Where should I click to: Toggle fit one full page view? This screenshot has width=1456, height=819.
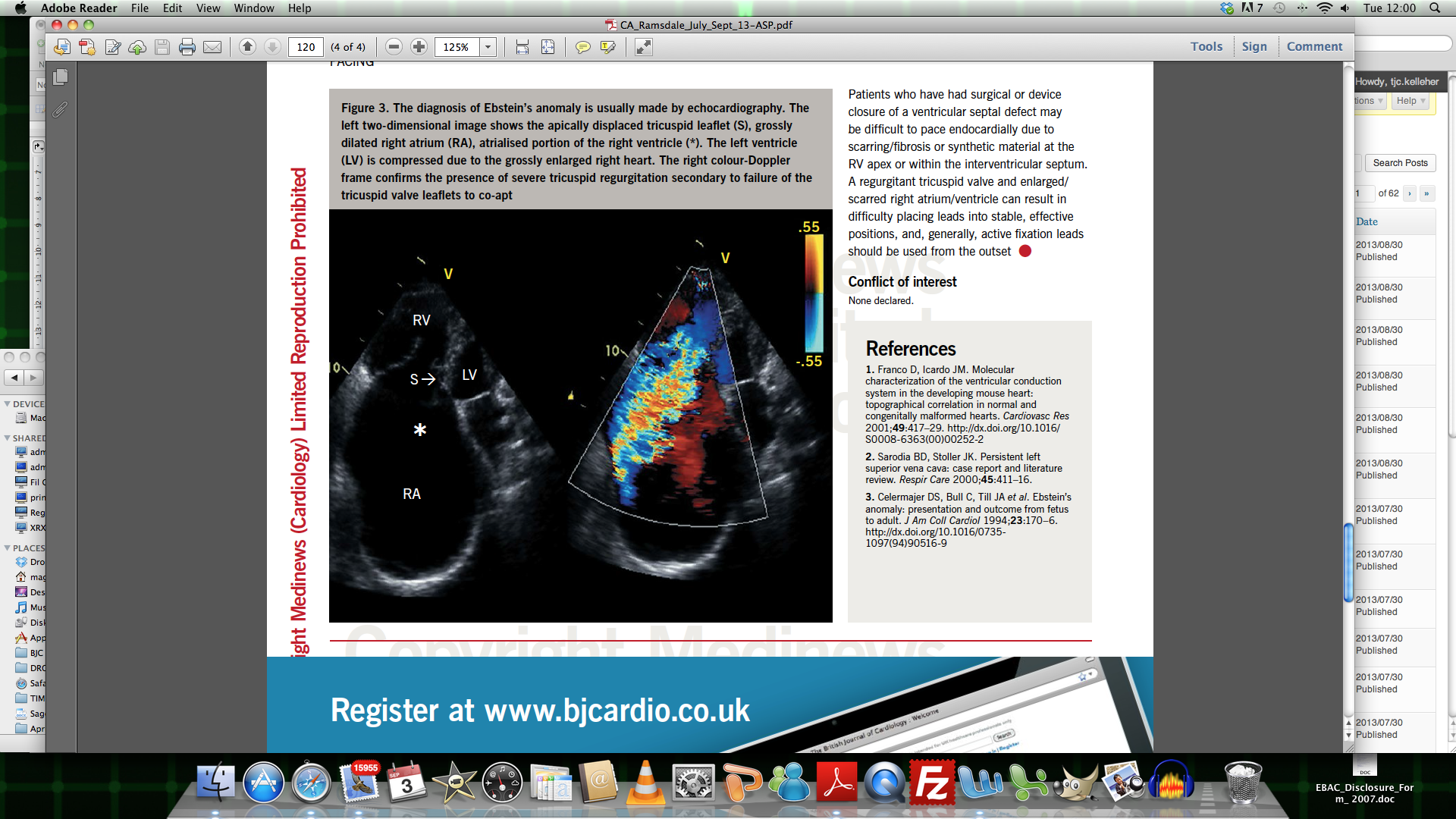(x=548, y=47)
